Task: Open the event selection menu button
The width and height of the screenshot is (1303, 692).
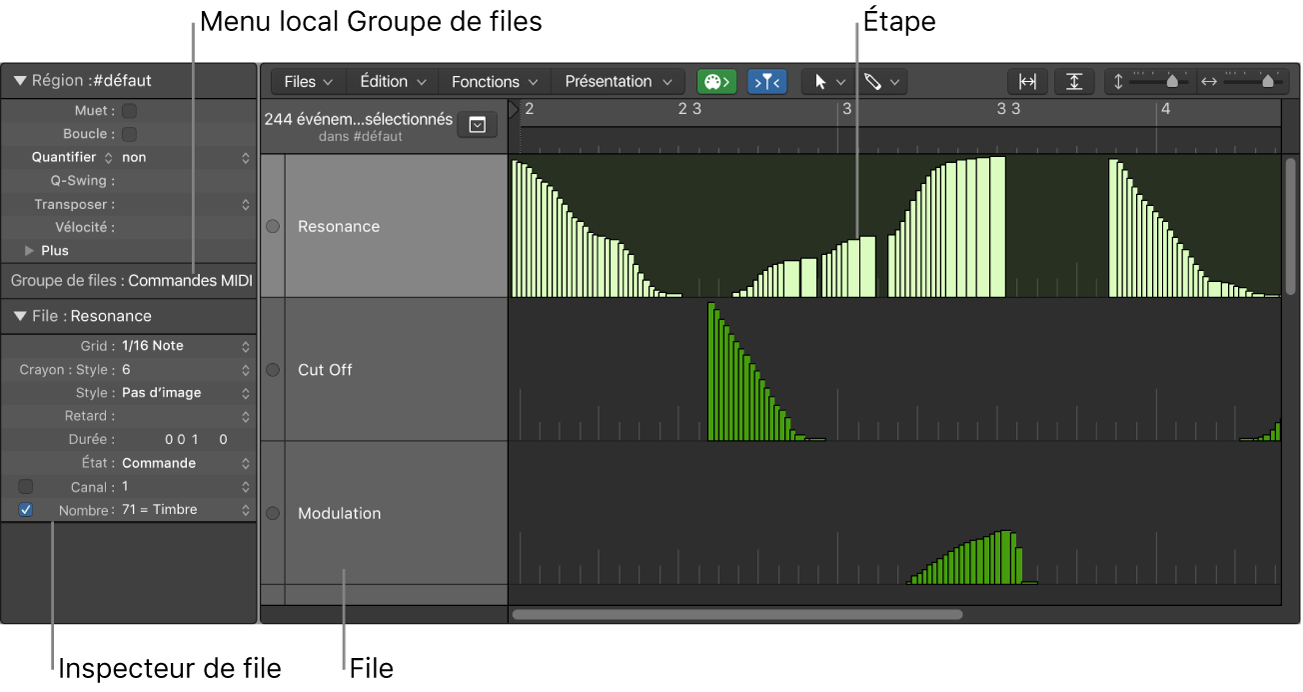Action: (x=477, y=125)
